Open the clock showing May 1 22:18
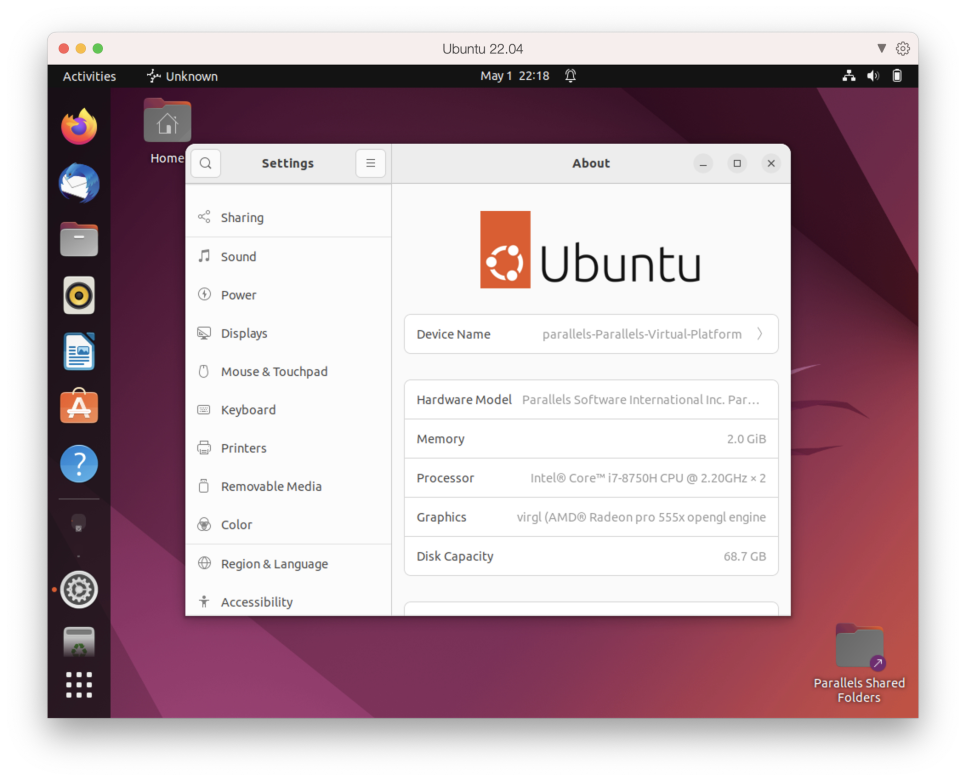Viewport: 966px width, 781px height. point(514,76)
